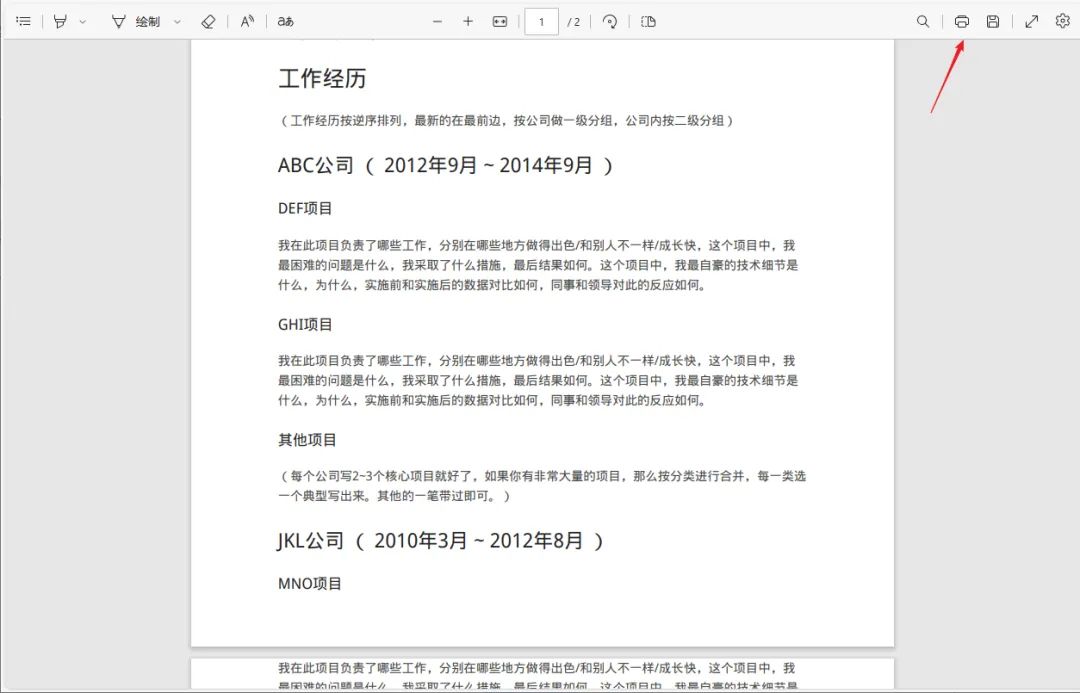Open the translate tool
The width and height of the screenshot is (1080, 693).
click(x=285, y=21)
